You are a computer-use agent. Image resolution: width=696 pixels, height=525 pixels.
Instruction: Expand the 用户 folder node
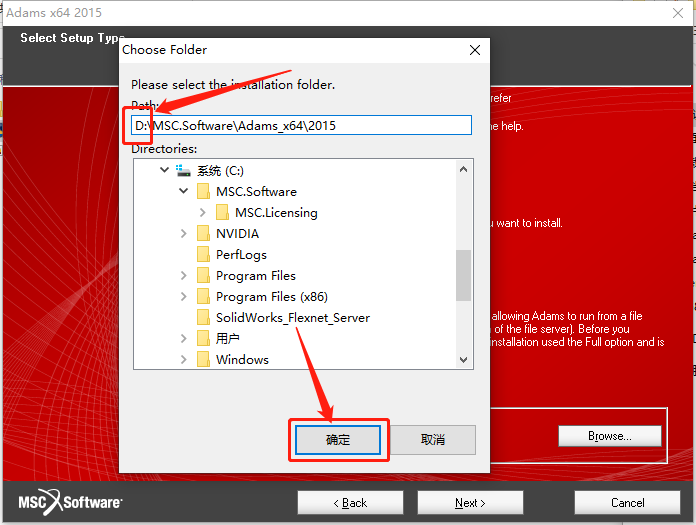pos(183,339)
